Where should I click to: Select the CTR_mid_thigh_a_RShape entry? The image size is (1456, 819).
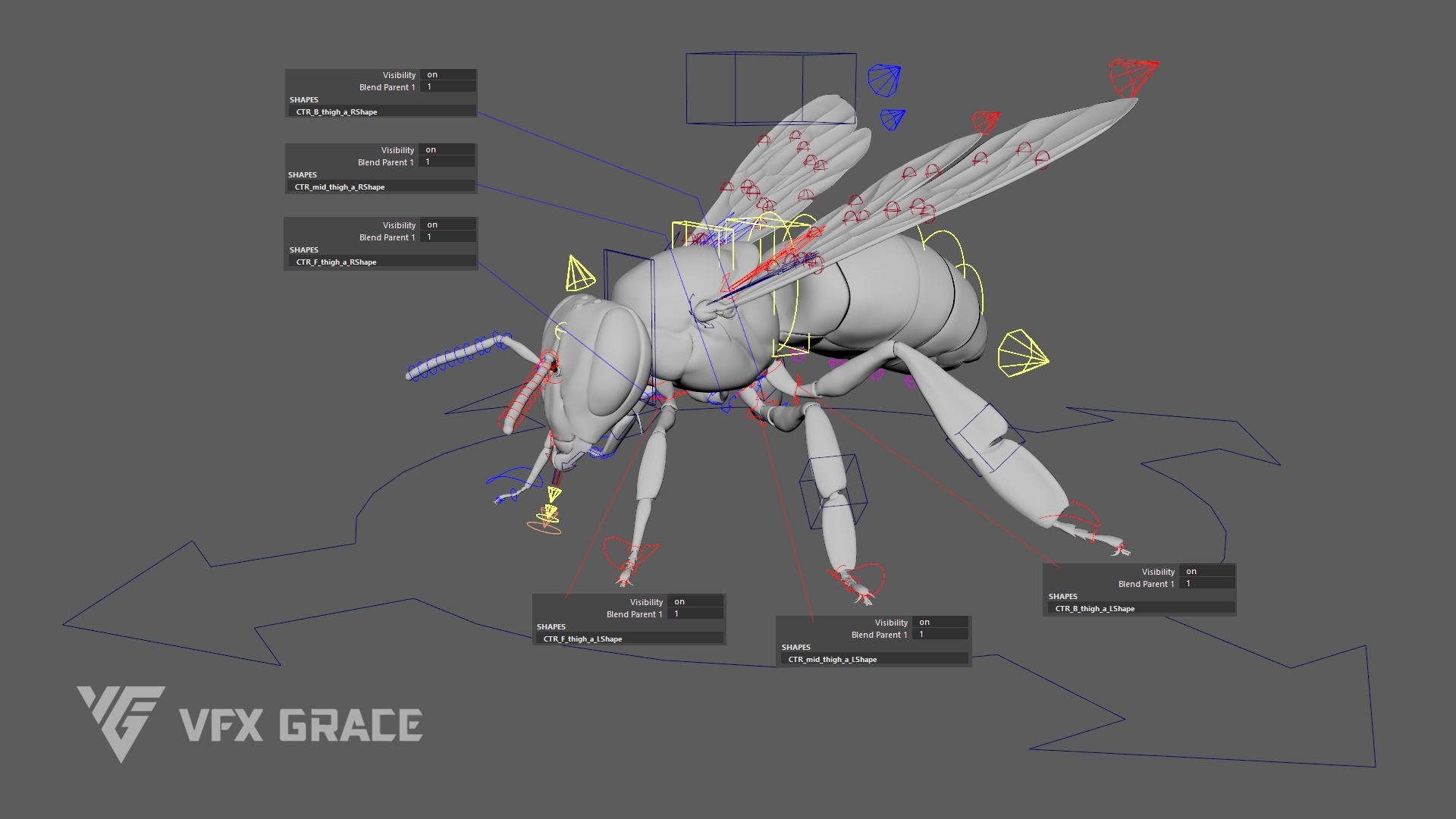381,187
